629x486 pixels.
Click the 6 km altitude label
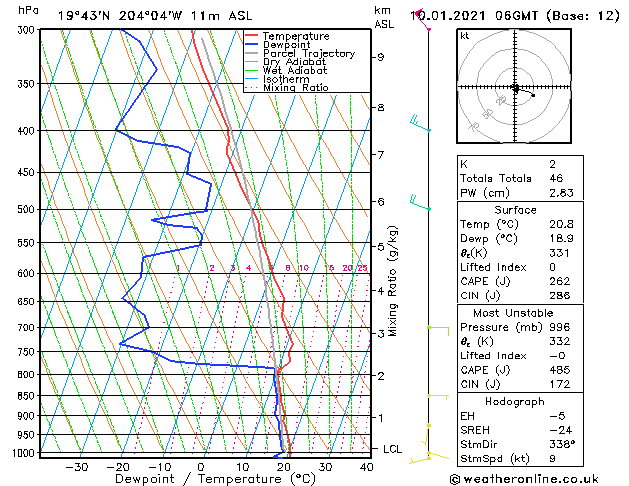380,202
